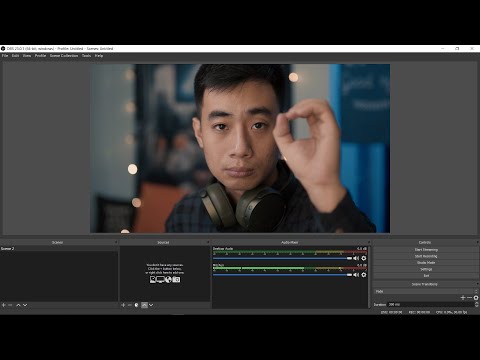Move the scene down in the Scenes panel
Screen dimensions: 480x360
(x=25, y=305)
